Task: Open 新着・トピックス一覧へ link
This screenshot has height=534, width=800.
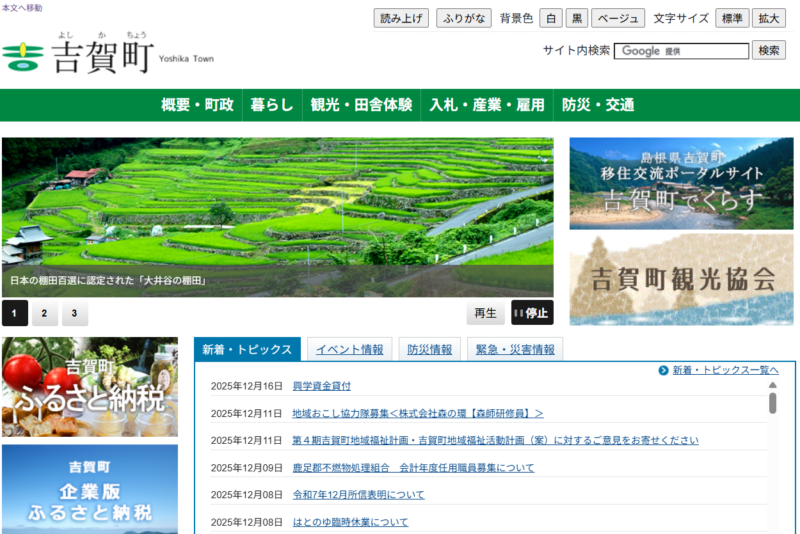Action: click(x=726, y=370)
